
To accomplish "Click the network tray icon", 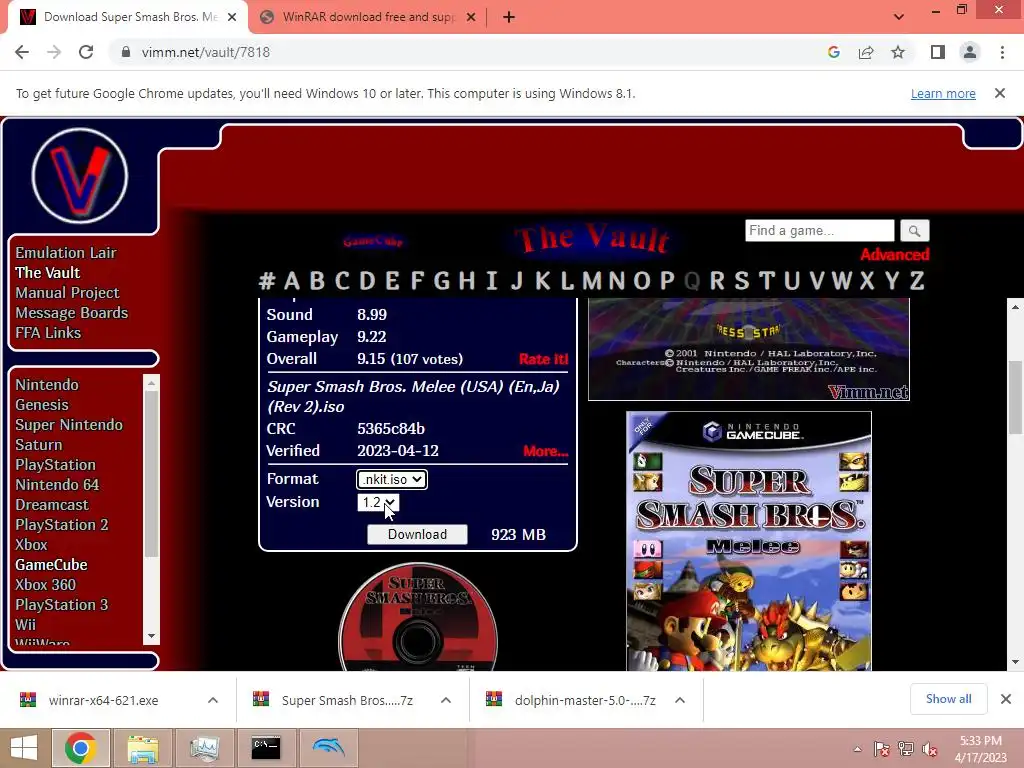I will click(905, 749).
